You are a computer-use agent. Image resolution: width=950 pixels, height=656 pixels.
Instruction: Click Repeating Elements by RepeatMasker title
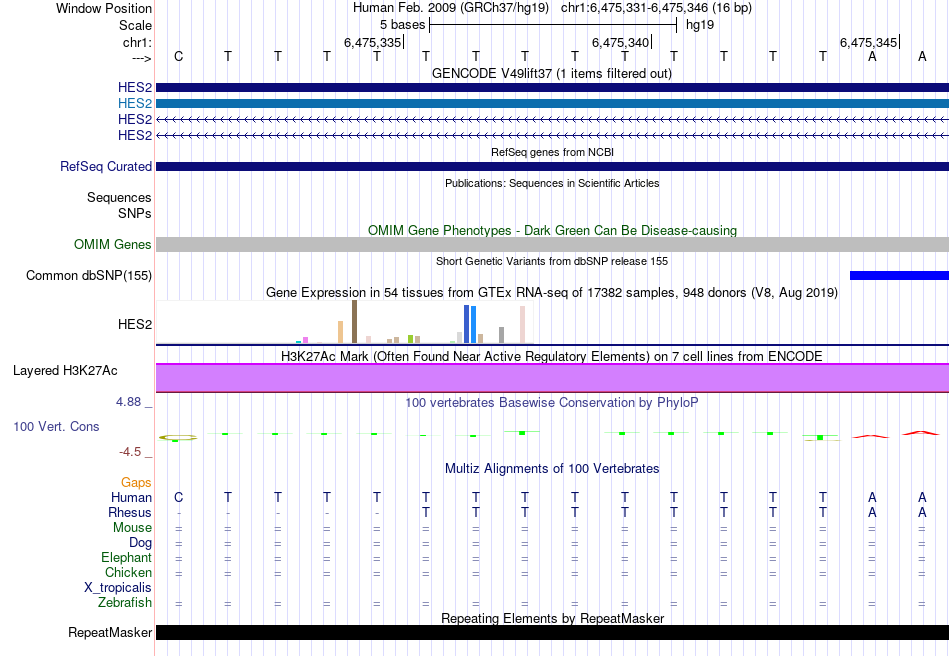(x=552, y=618)
